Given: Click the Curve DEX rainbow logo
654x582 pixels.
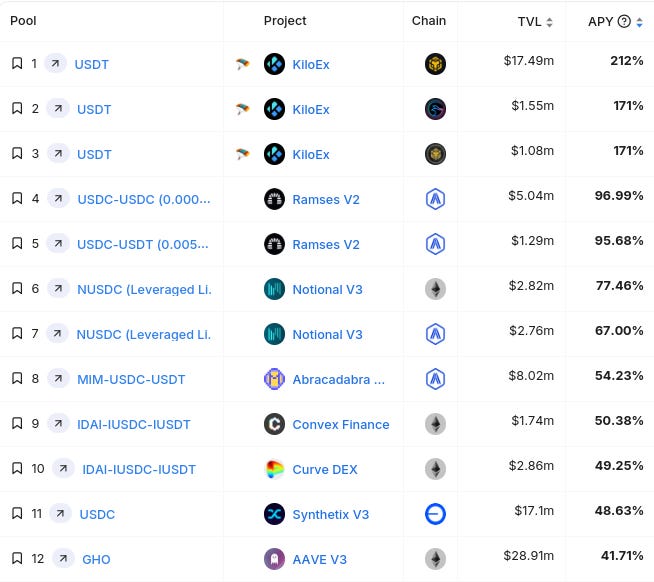Looking at the screenshot, I should click(274, 469).
